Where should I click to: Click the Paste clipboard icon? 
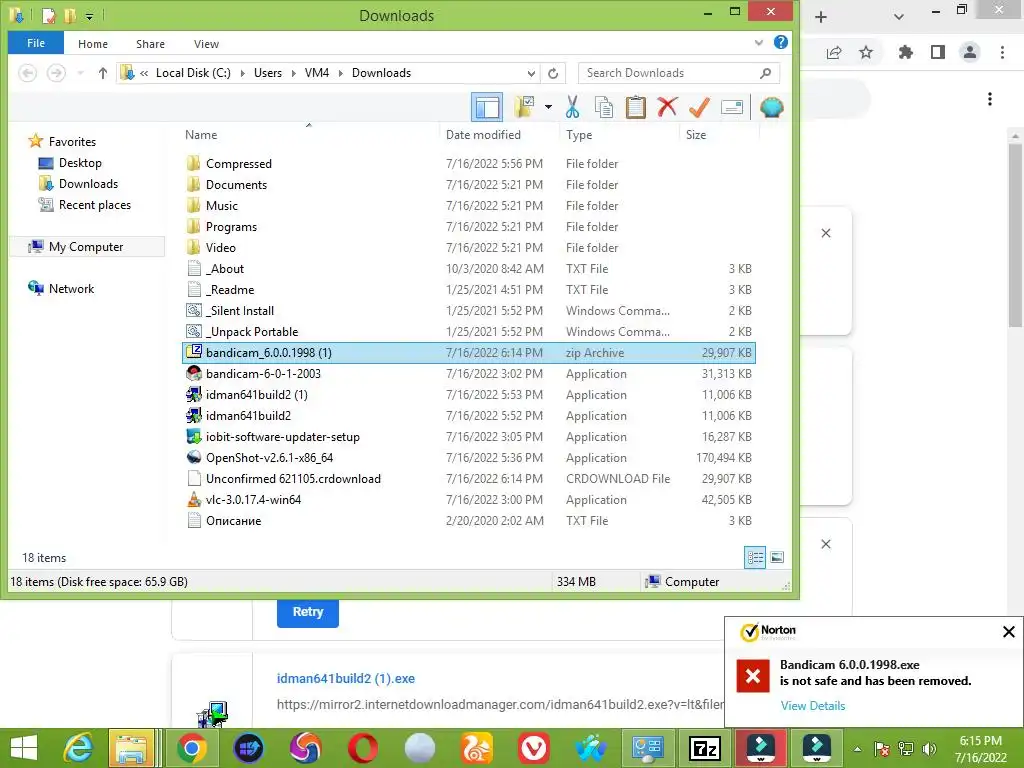point(635,107)
